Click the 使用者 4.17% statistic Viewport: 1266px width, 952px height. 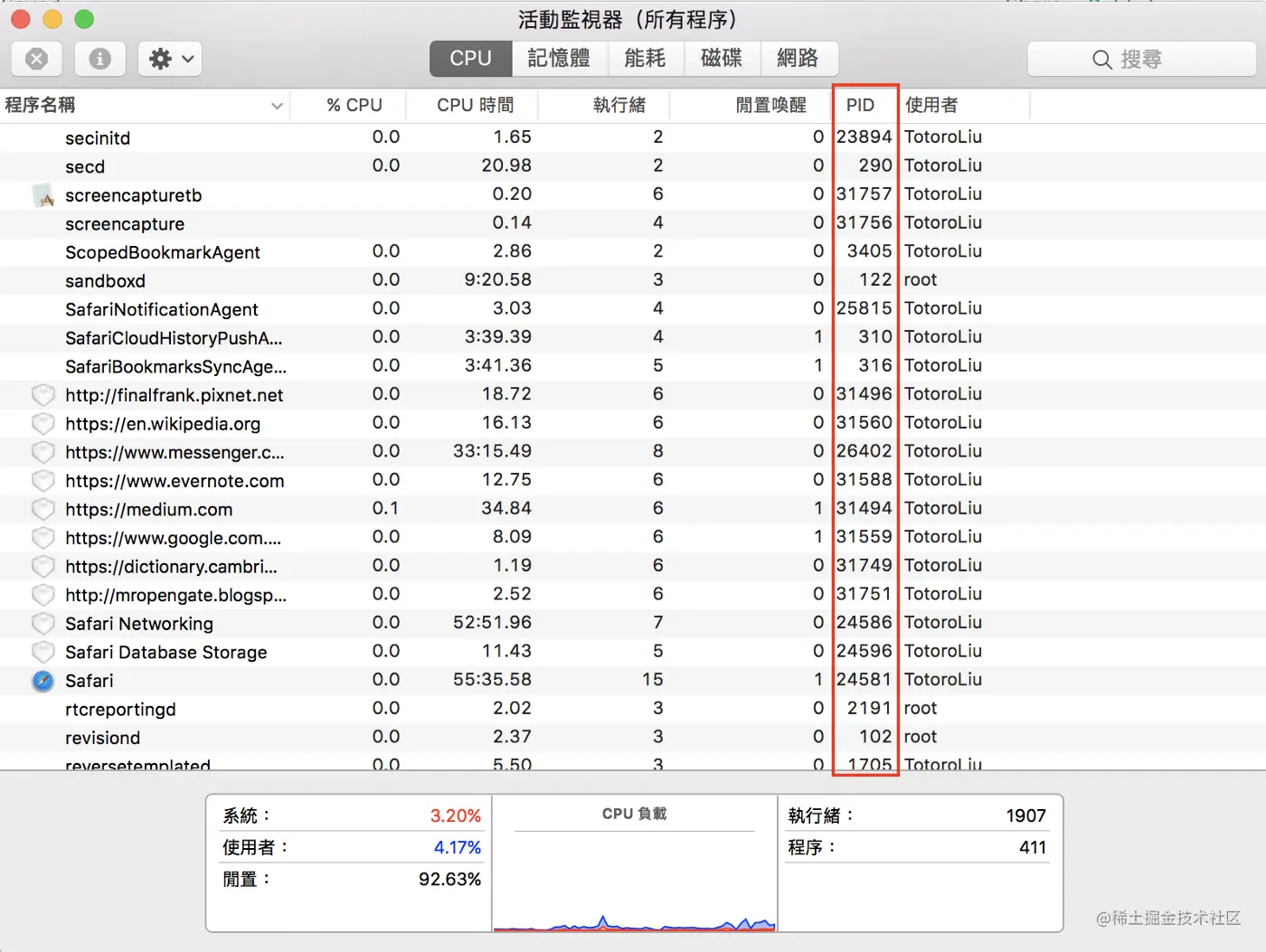[352, 847]
